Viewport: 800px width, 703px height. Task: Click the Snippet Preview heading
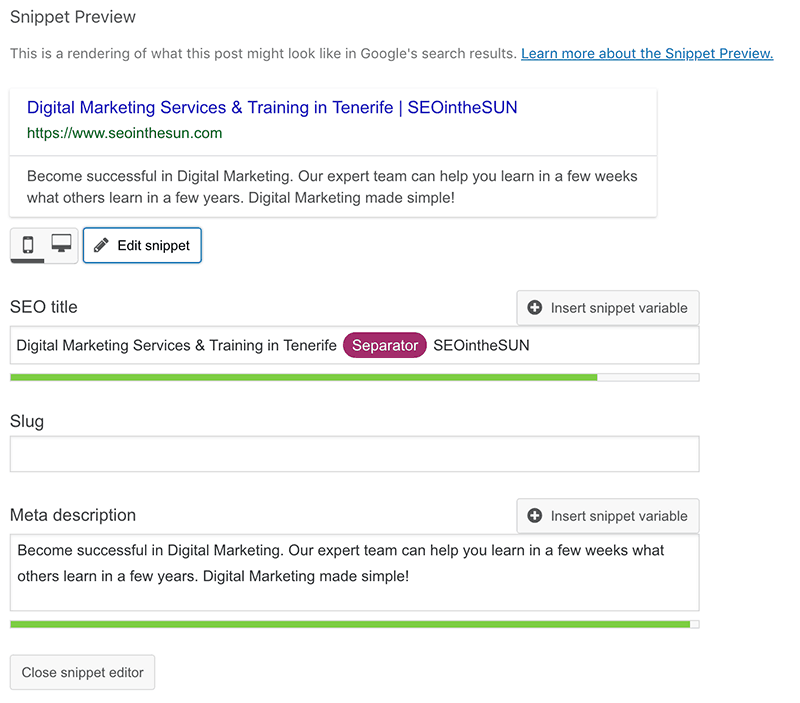click(73, 17)
